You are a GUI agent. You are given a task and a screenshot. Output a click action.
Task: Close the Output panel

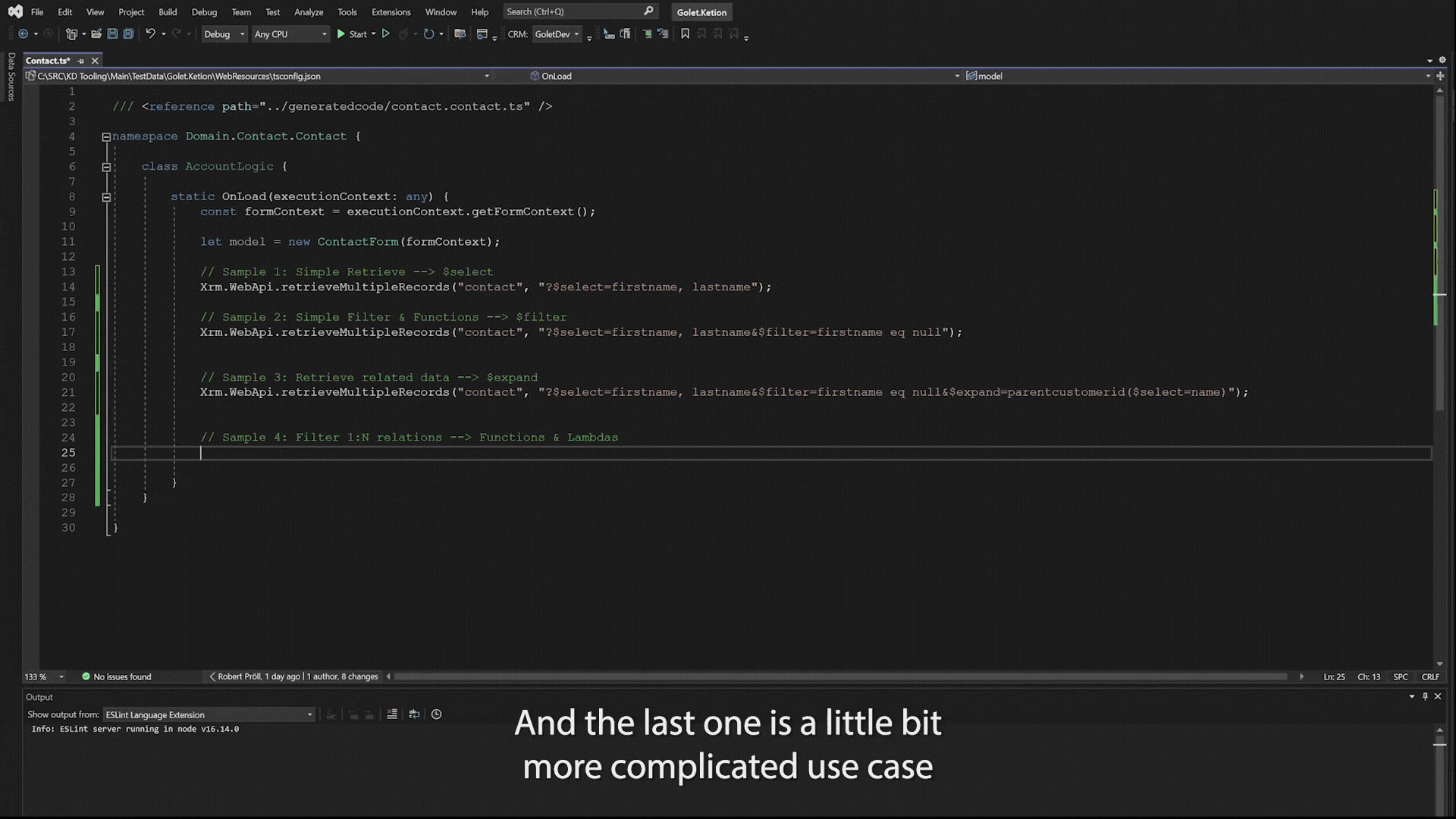[x=1438, y=697]
